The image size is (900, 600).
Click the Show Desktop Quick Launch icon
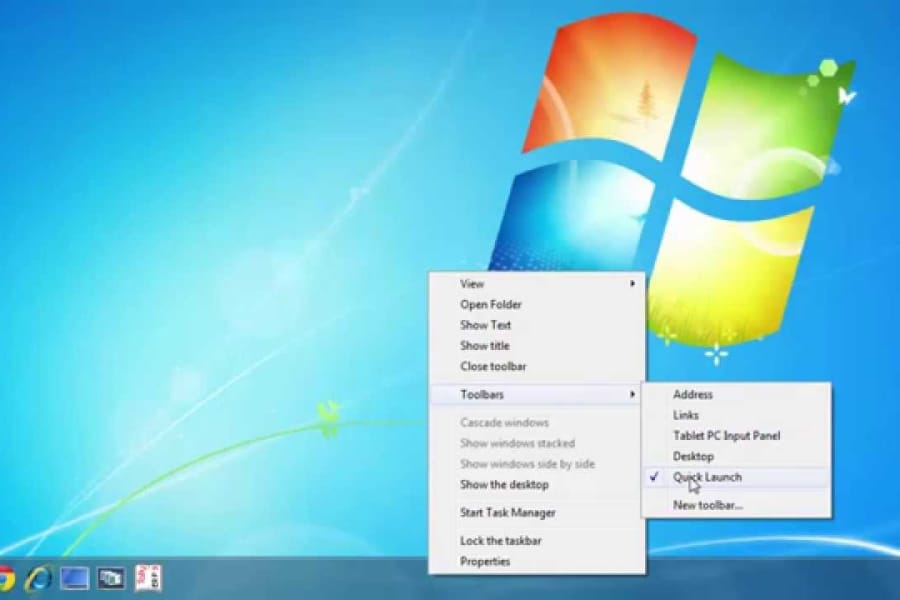[75, 578]
